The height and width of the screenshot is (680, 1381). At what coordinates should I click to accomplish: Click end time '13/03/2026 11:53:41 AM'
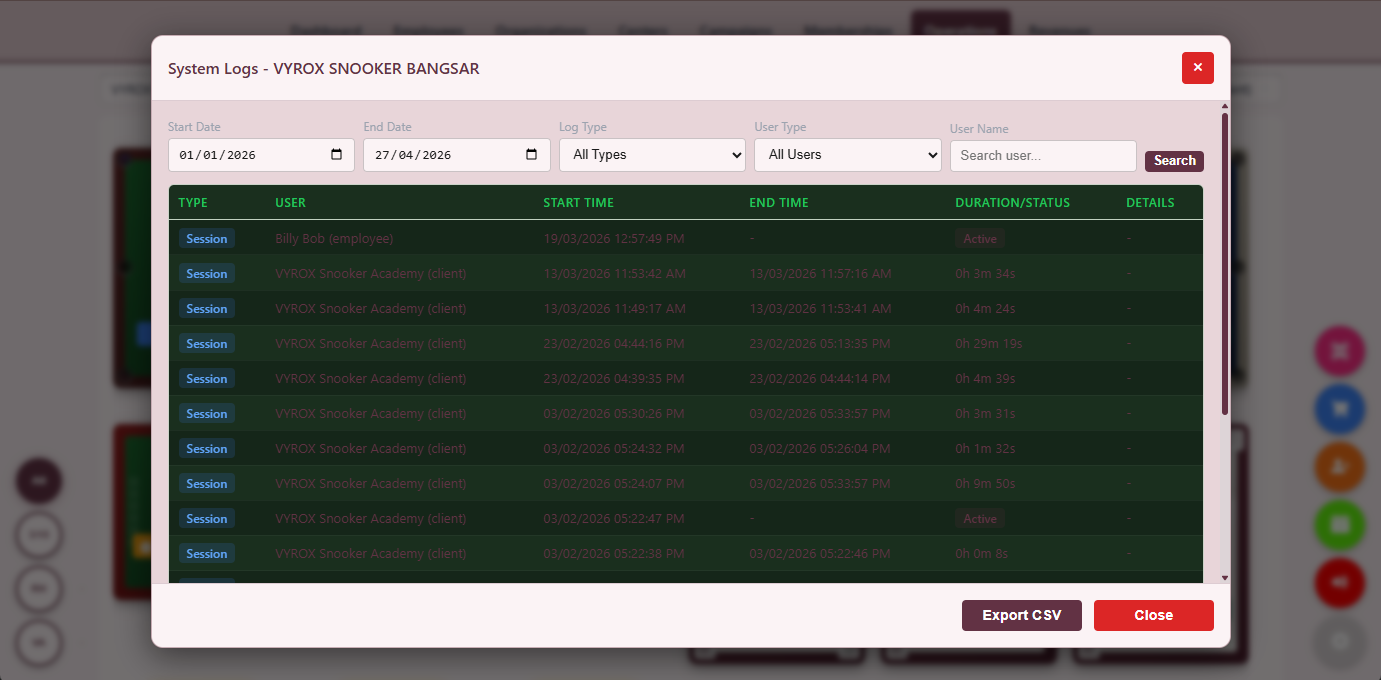click(x=820, y=309)
